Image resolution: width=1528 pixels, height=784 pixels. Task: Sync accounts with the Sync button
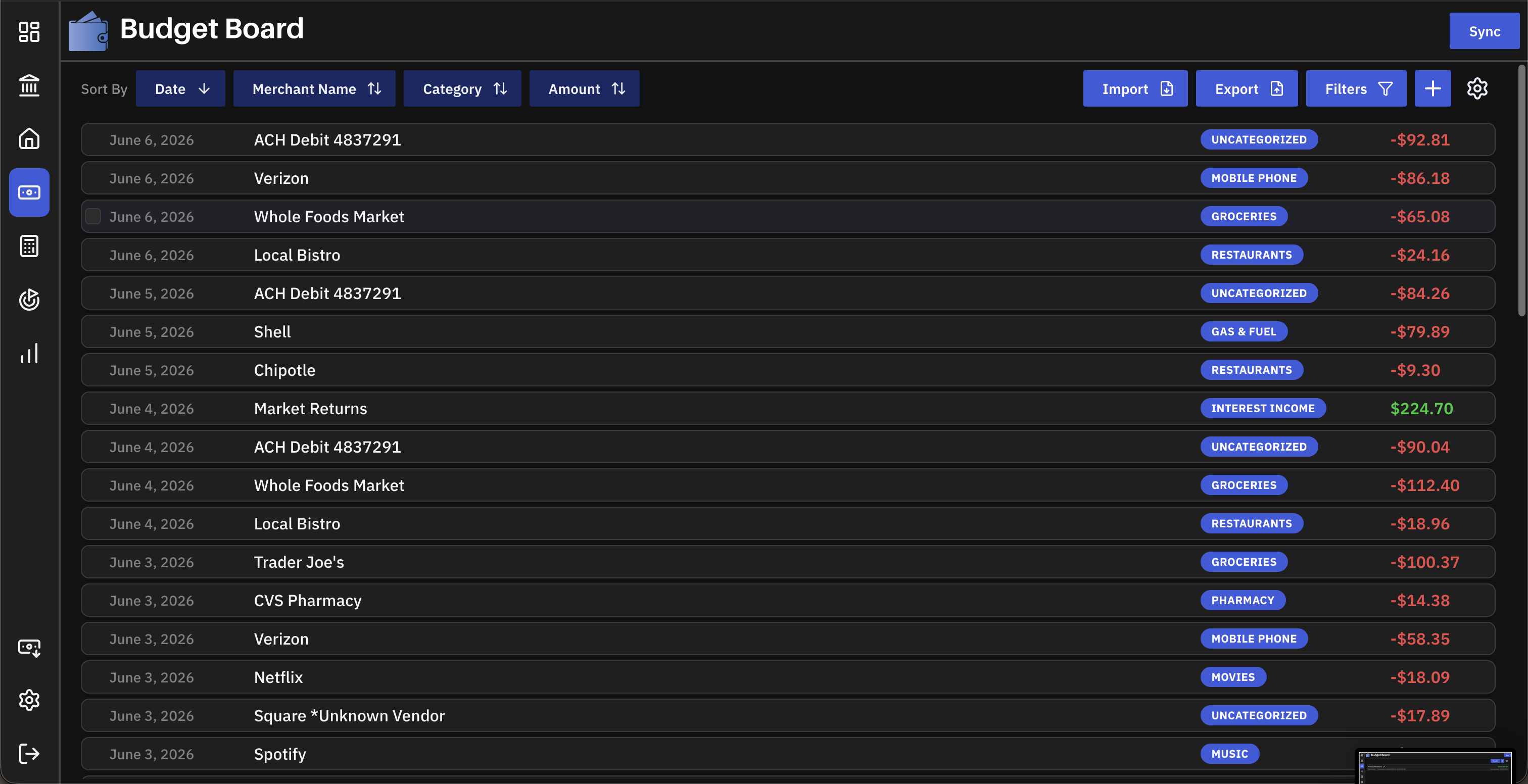[1484, 31]
